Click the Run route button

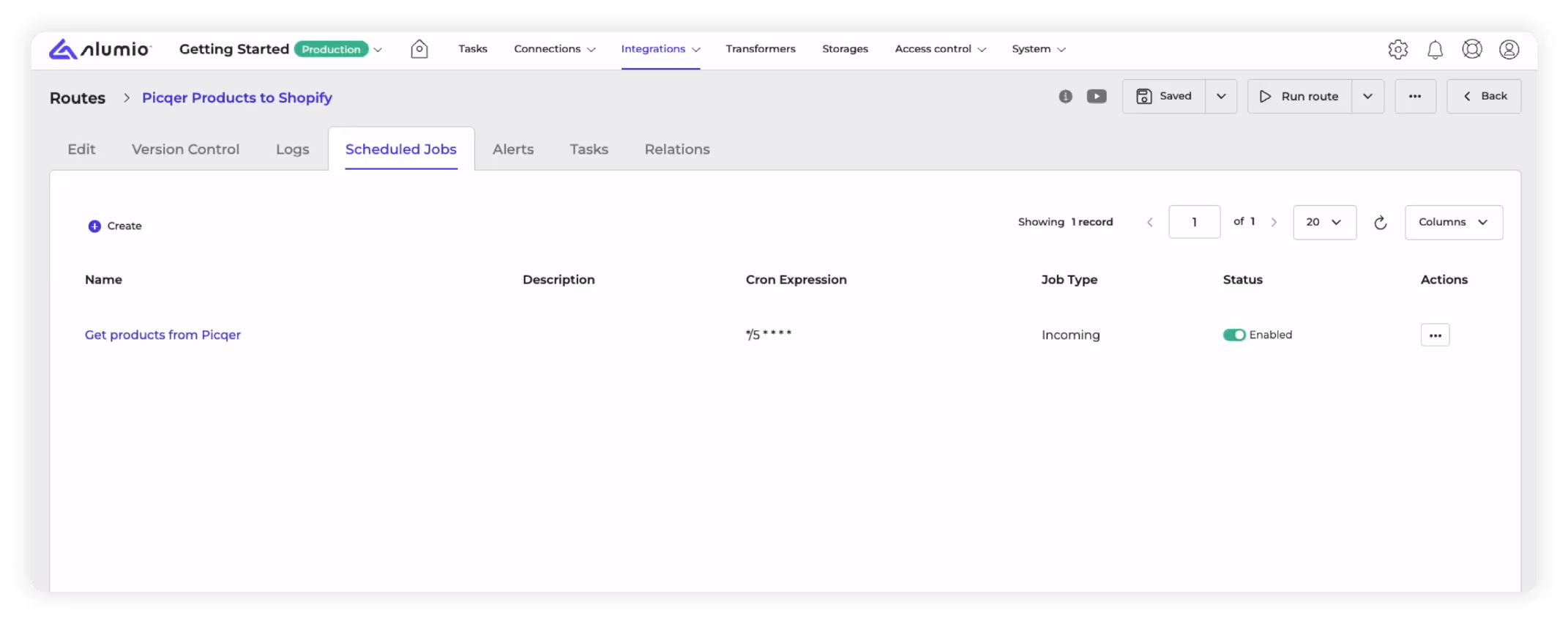coord(1299,96)
